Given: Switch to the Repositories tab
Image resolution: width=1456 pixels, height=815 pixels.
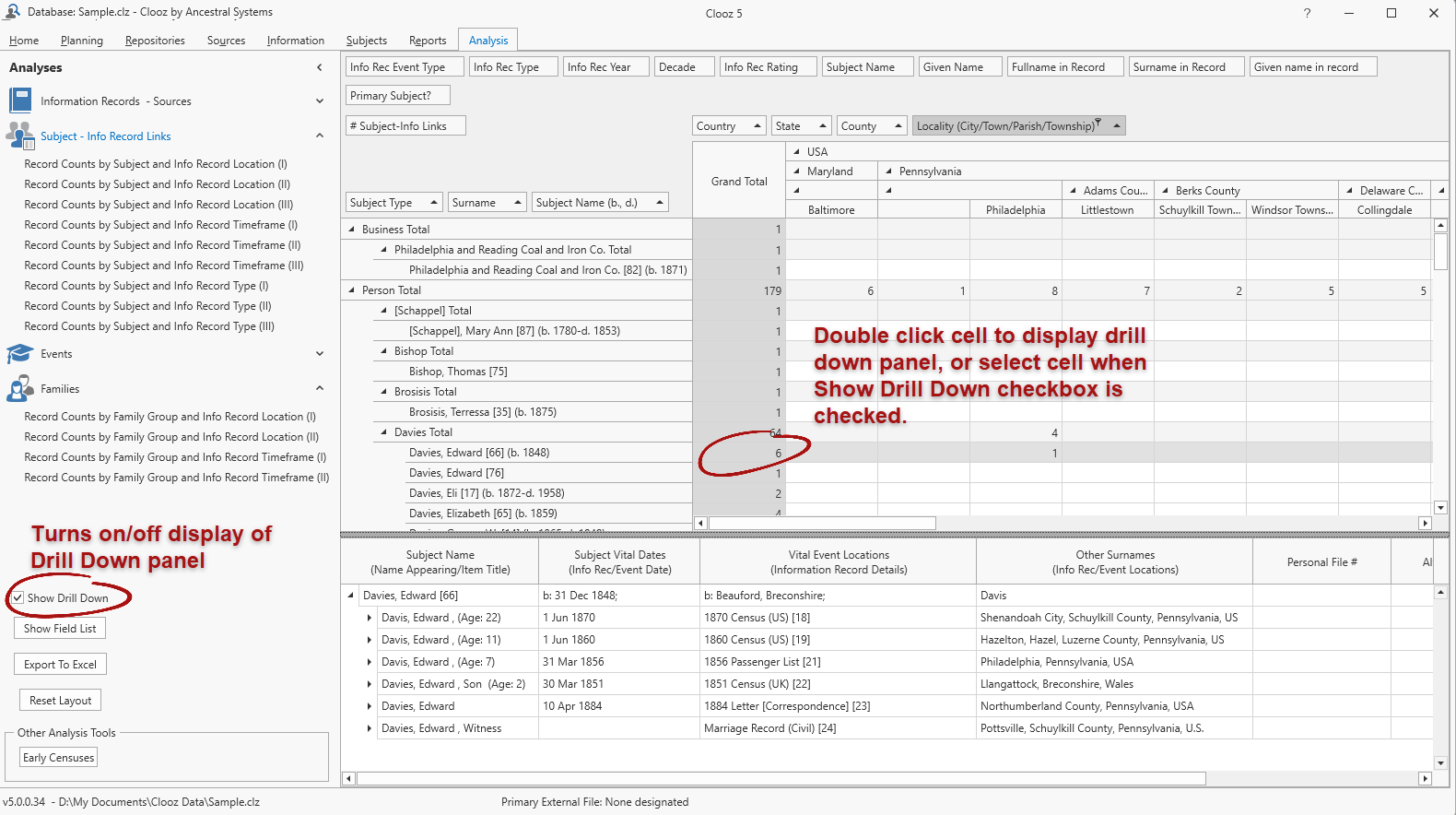Looking at the screenshot, I should tap(155, 41).
